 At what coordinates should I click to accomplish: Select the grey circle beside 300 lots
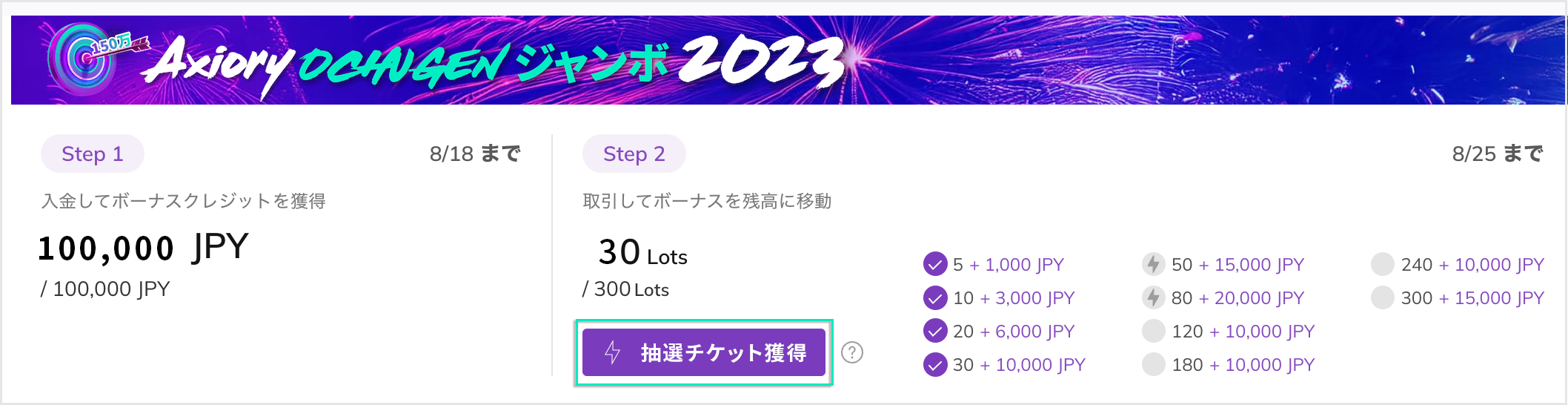point(1383,297)
